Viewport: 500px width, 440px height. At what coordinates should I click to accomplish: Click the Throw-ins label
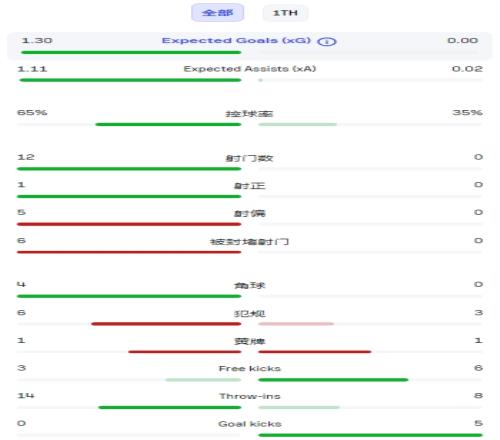[250, 396]
